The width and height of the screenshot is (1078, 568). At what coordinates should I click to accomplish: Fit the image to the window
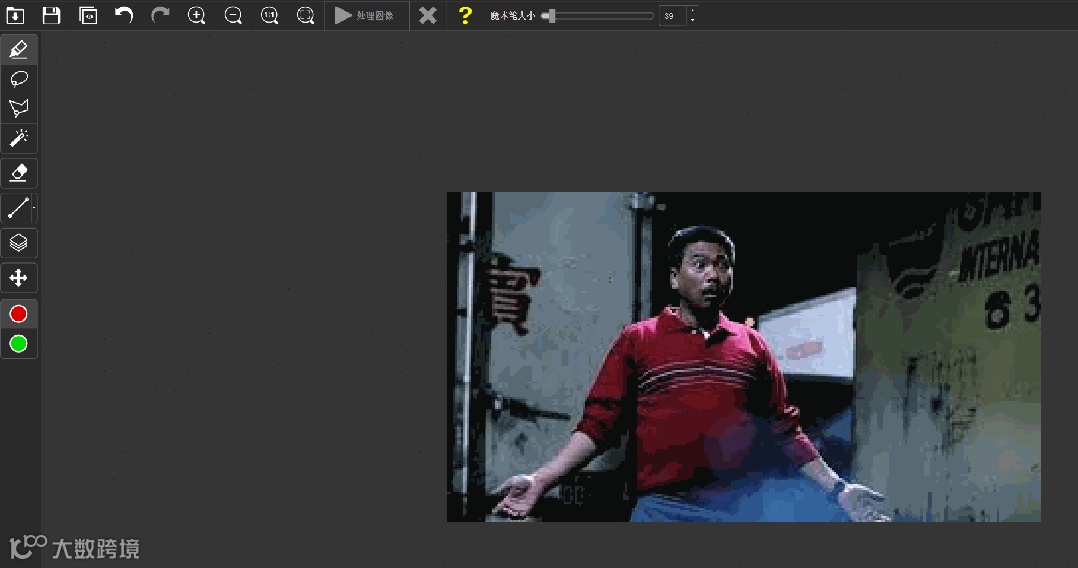(x=305, y=15)
